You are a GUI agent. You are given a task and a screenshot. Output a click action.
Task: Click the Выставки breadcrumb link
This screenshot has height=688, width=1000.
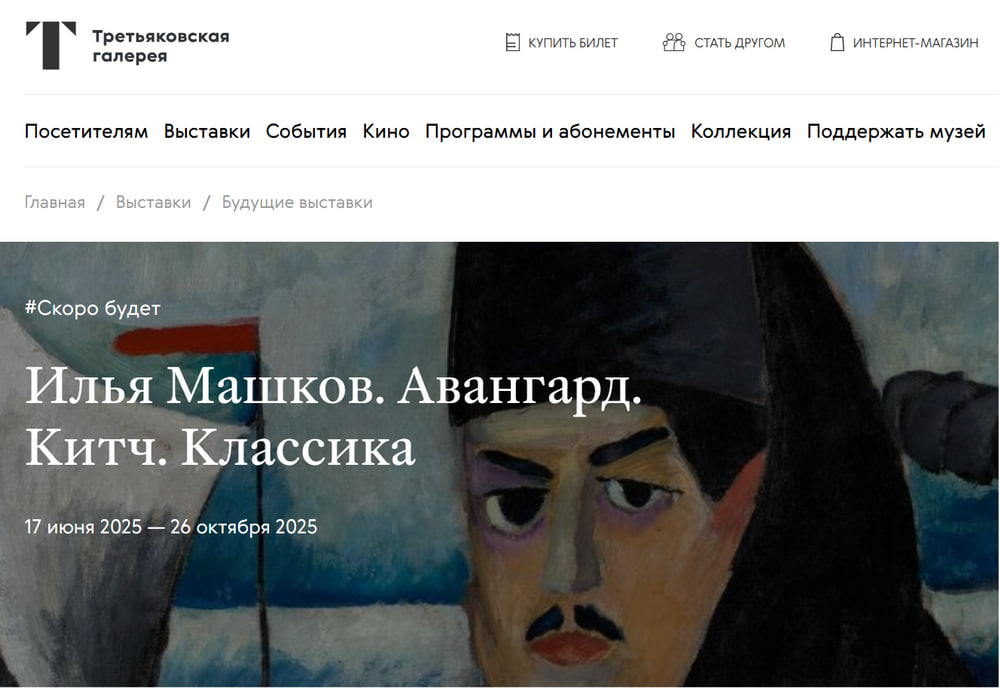153,202
